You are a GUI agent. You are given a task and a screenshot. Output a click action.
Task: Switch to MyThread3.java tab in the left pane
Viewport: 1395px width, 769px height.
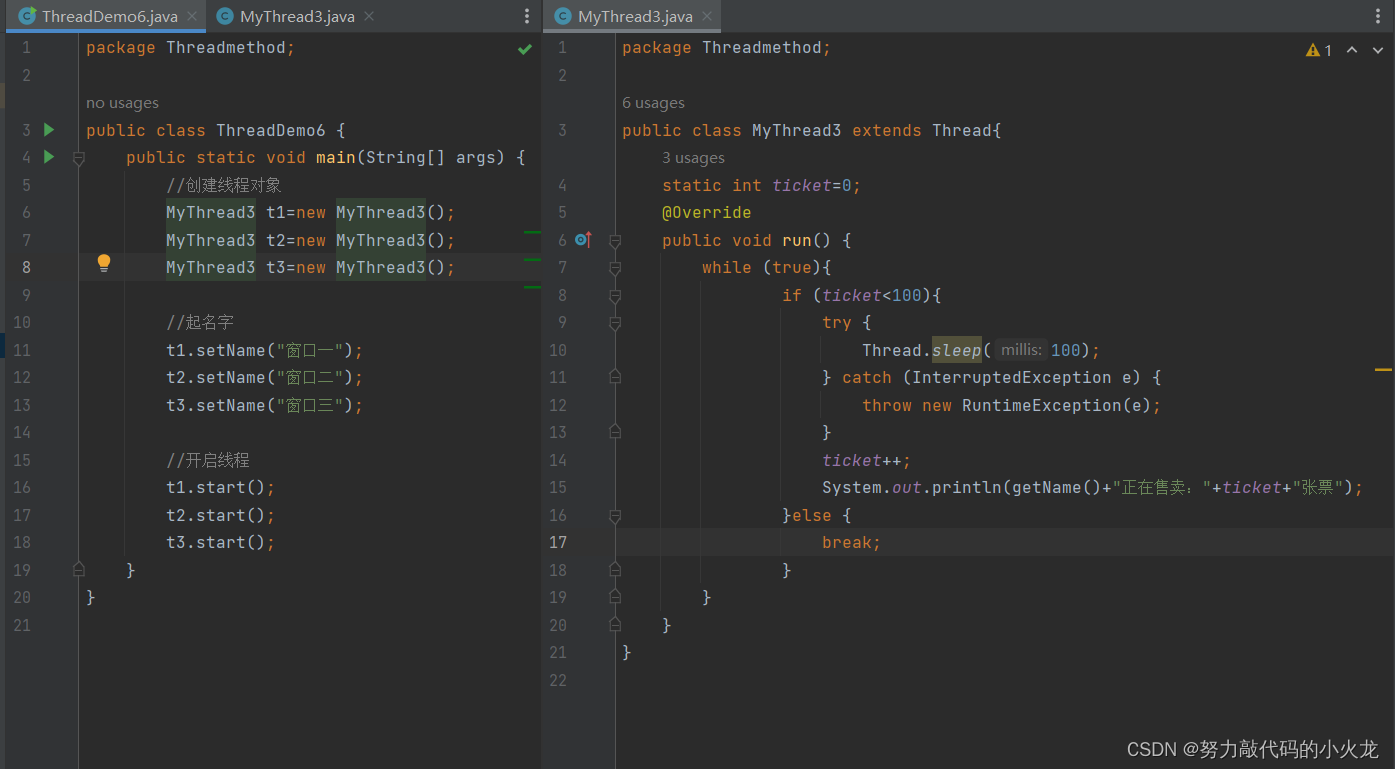pyautogui.click(x=297, y=16)
